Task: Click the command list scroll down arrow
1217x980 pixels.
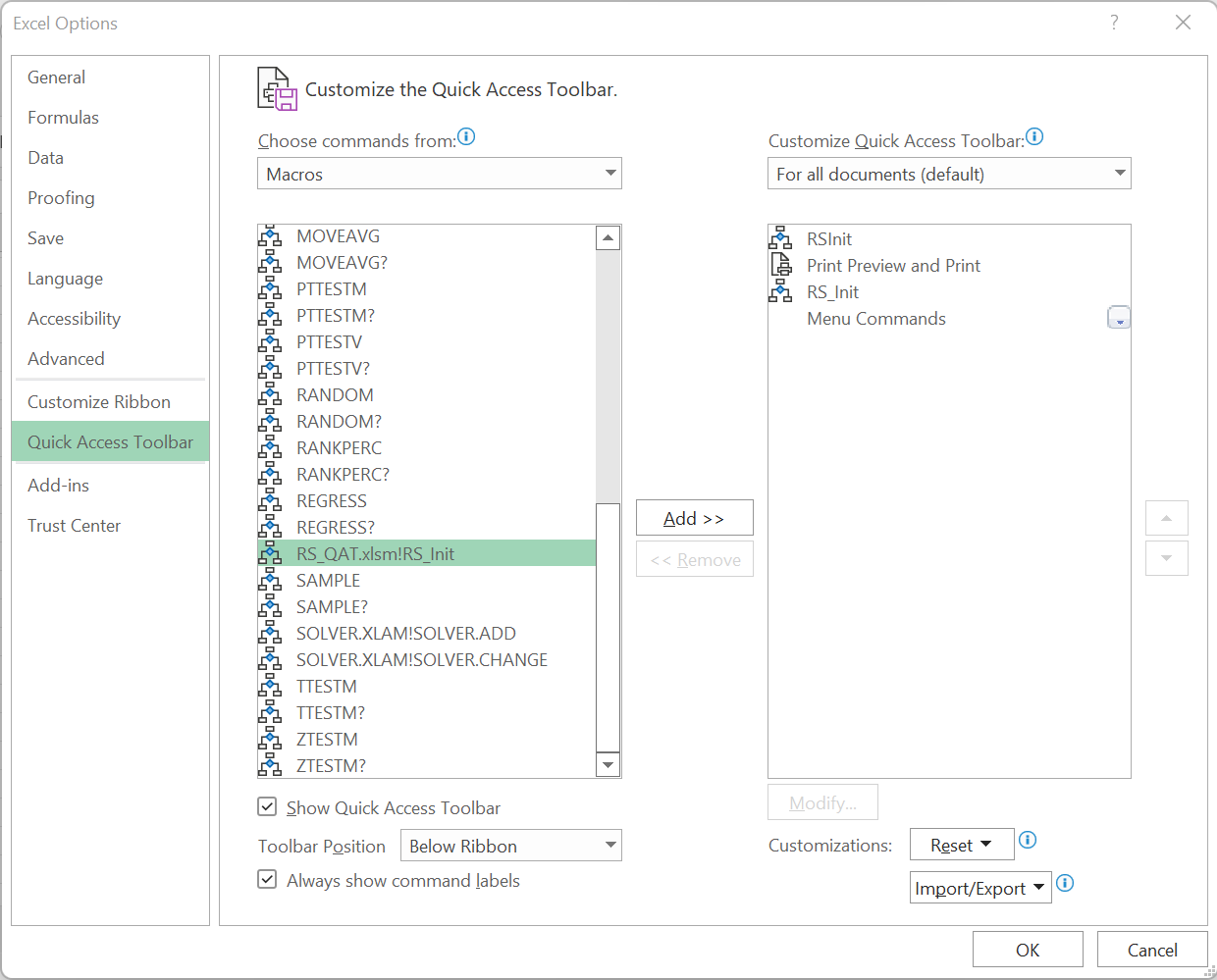Action: pyautogui.click(x=608, y=765)
